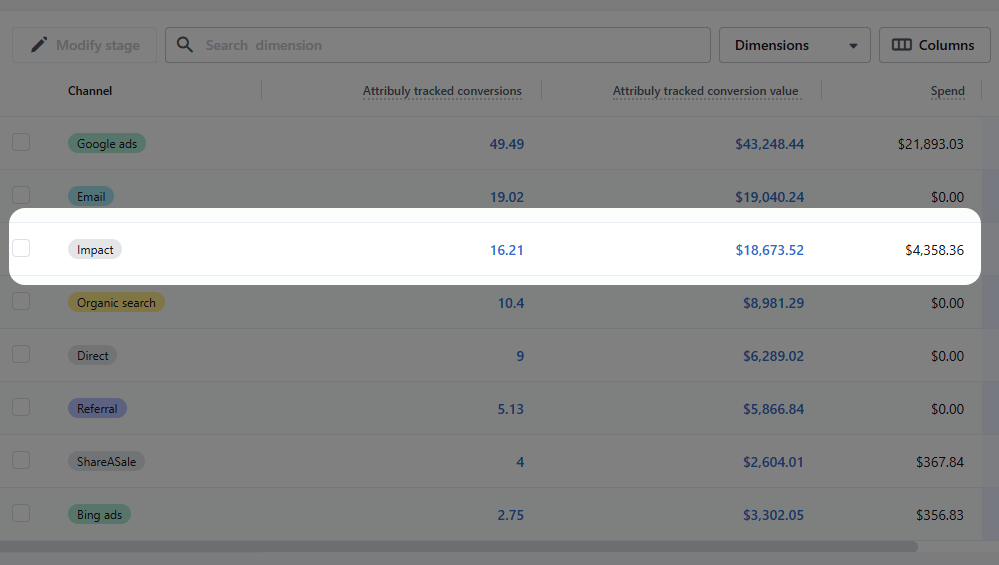Image resolution: width=999 pixels, height=565 pixels.
Task: Click conversion value $19,040.24
Action: point(770,197)
